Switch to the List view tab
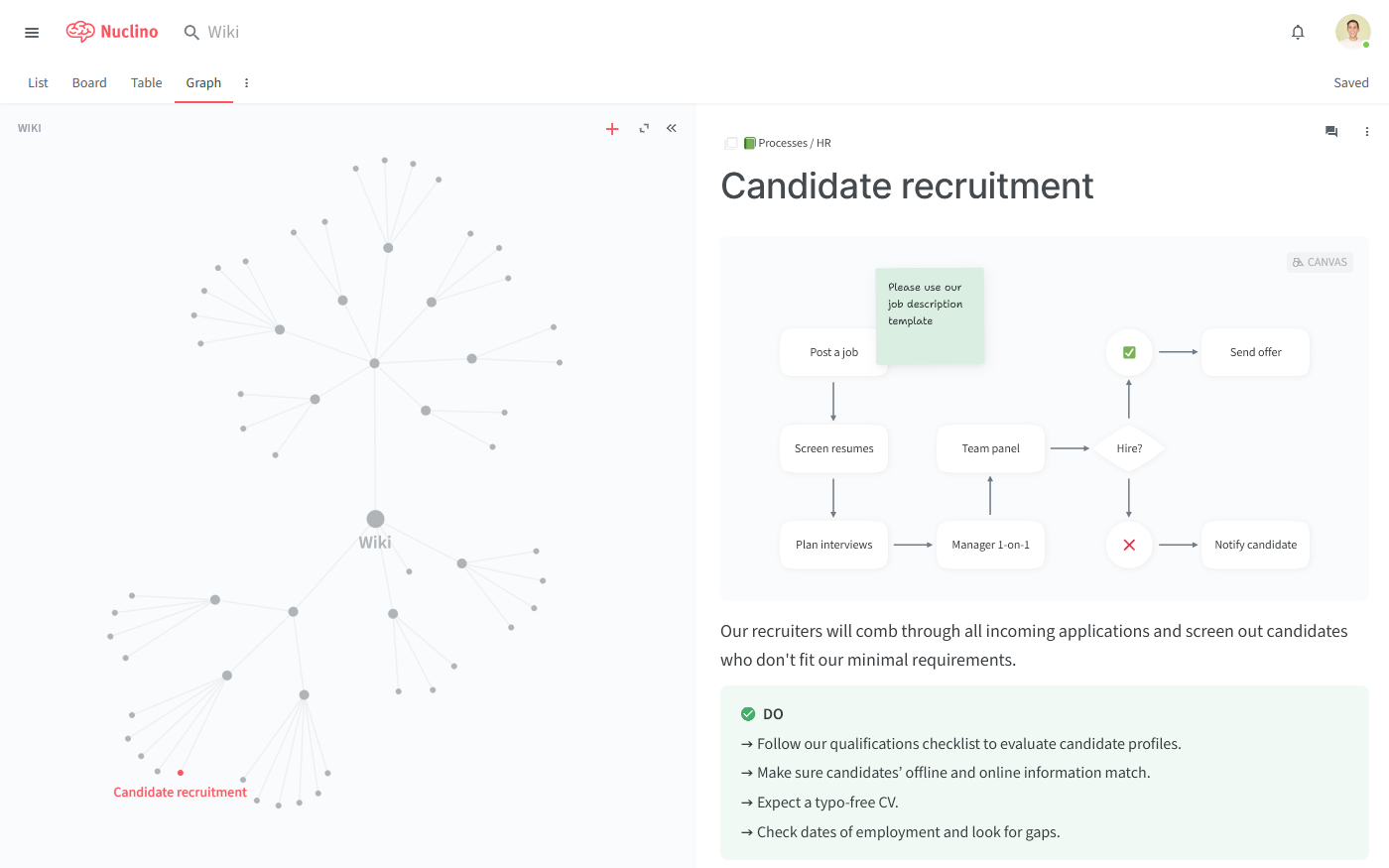The image size is (1389, 868). [x=38, y=83]
